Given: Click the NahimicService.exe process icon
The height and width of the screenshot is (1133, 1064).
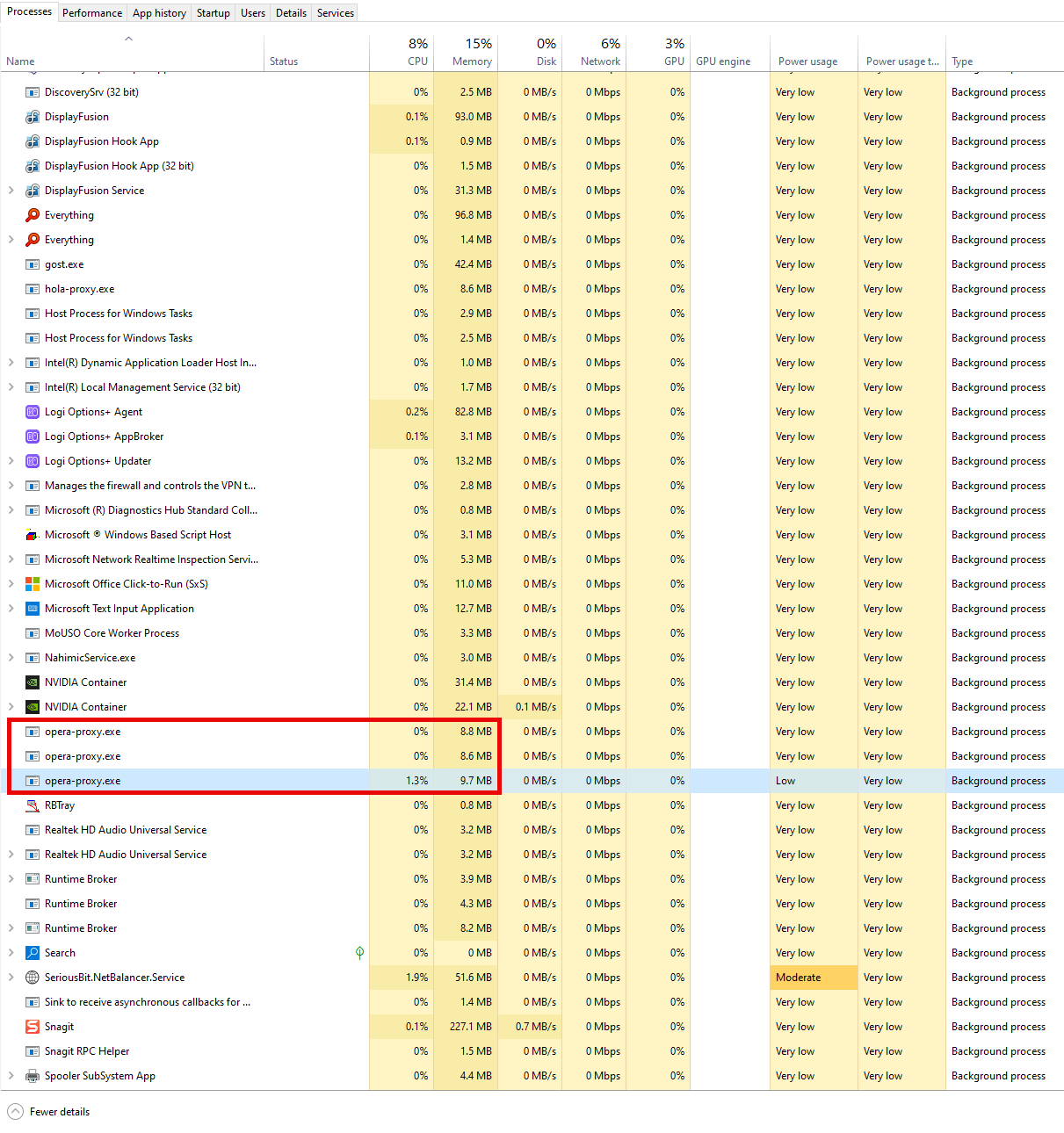Looking at the screenshot, I should click(33, 658).
